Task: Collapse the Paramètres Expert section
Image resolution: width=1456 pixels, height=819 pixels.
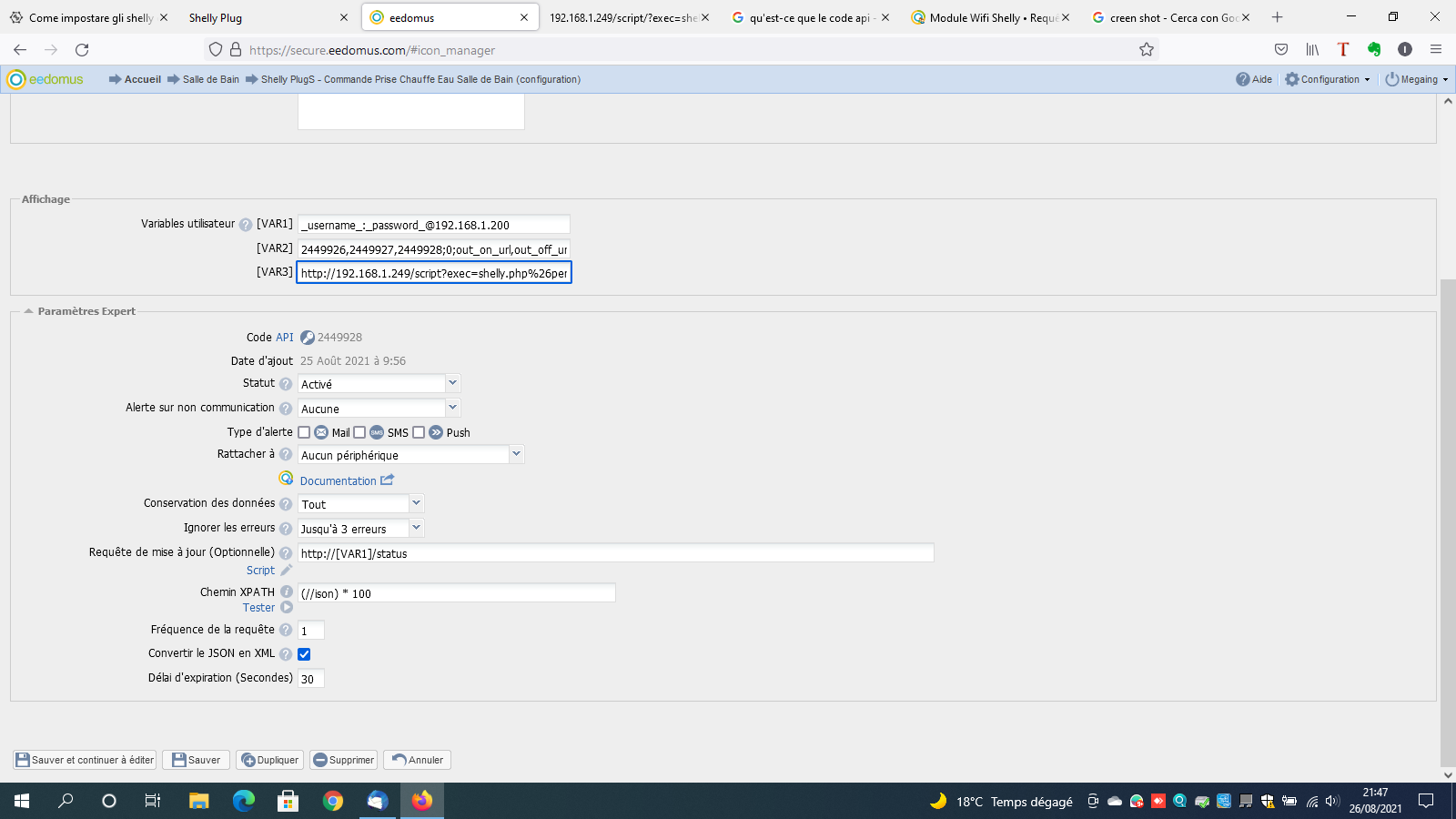Action: tap(29, 311)
